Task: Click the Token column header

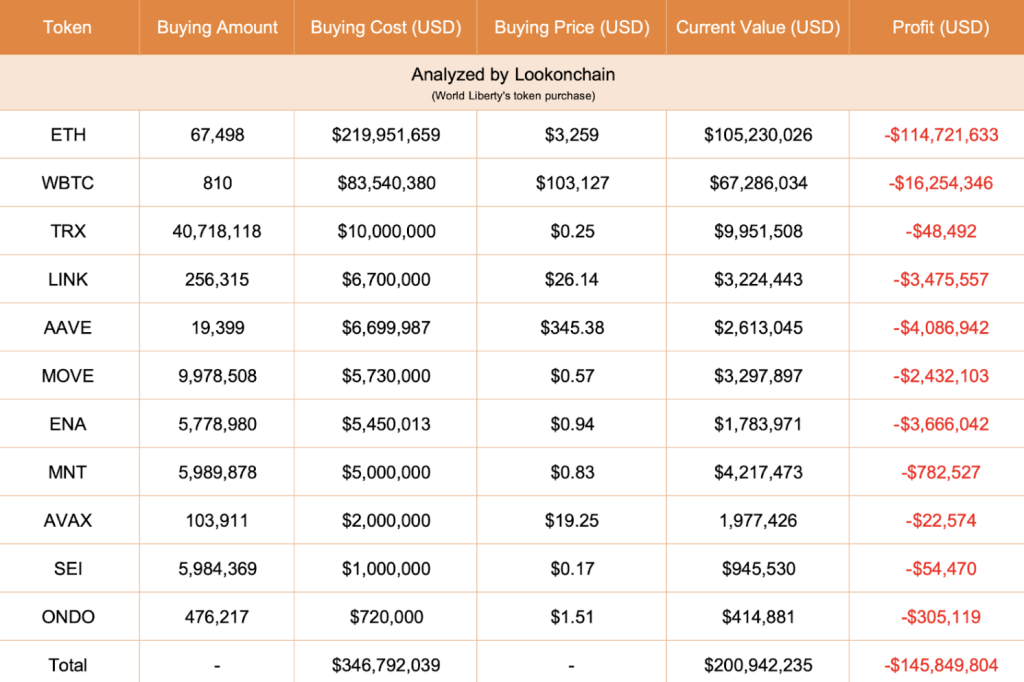Action: [x=68, y=27]
